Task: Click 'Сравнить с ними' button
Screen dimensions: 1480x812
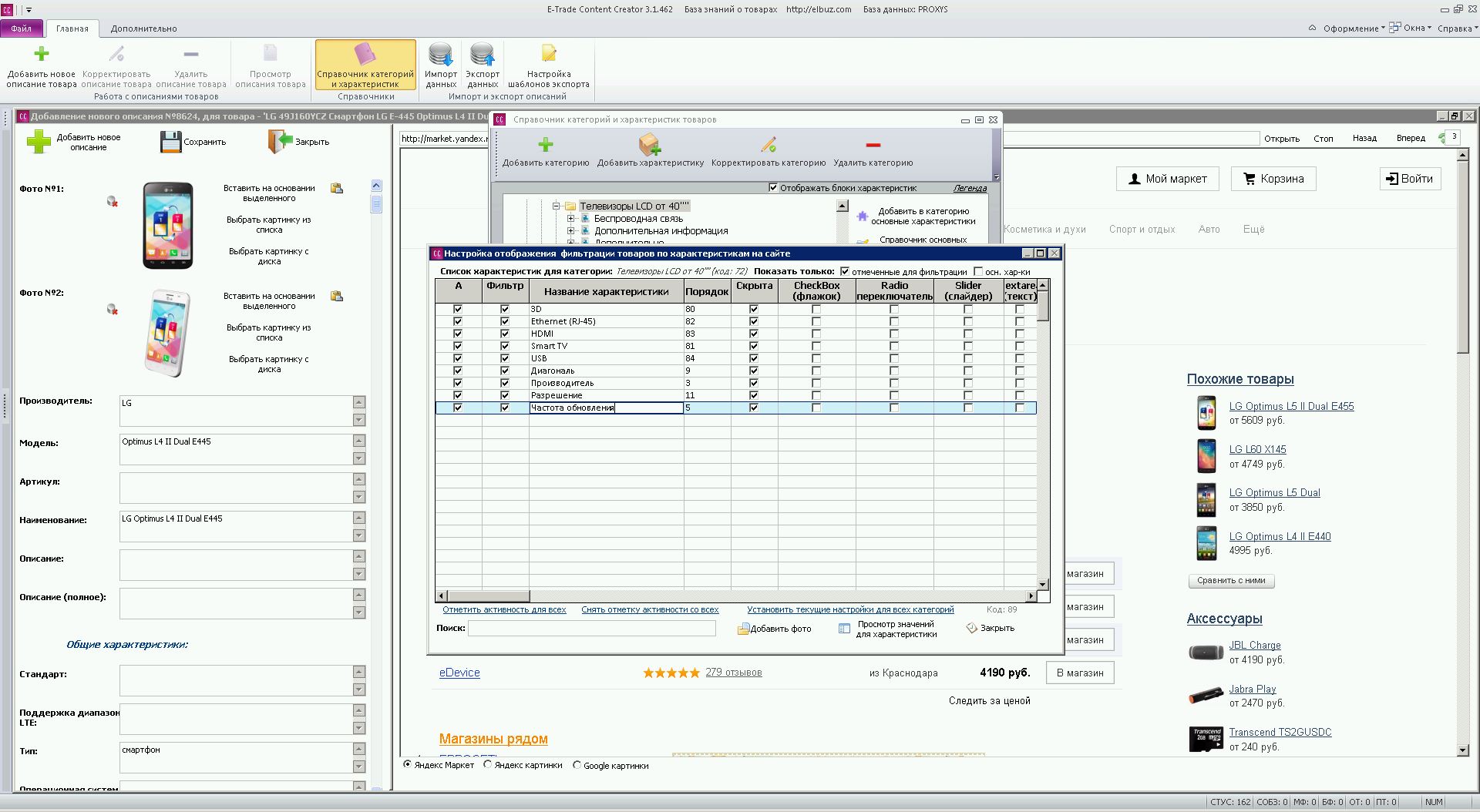Action: tap(1231, 580)
